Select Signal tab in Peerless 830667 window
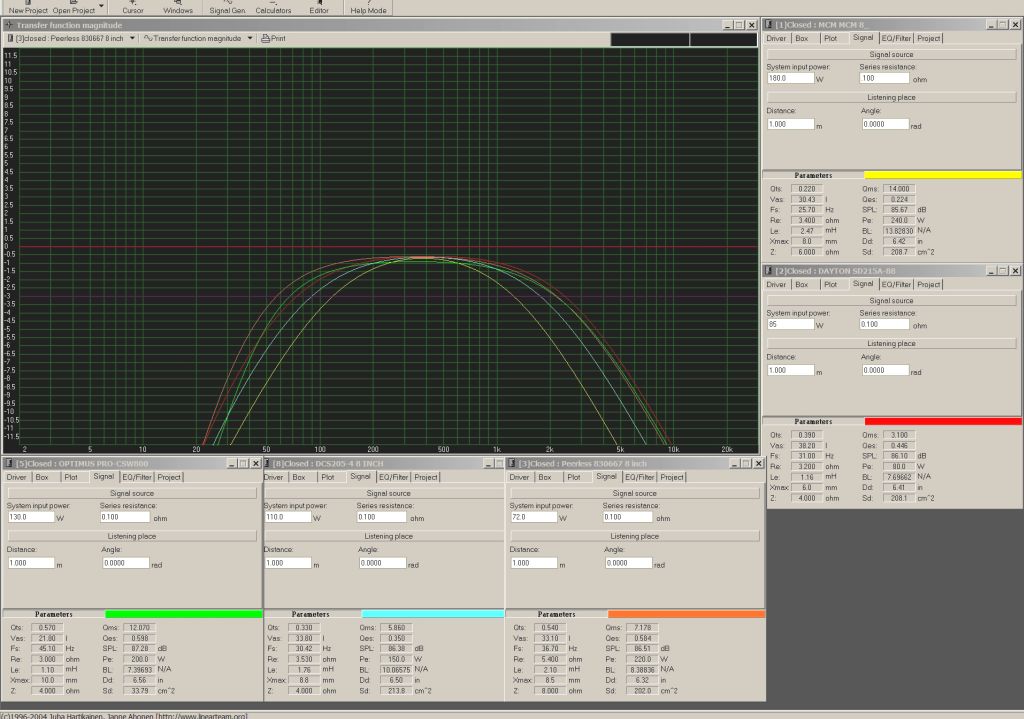This screenshot has height=719, width=1024. (x=606, y=477)
